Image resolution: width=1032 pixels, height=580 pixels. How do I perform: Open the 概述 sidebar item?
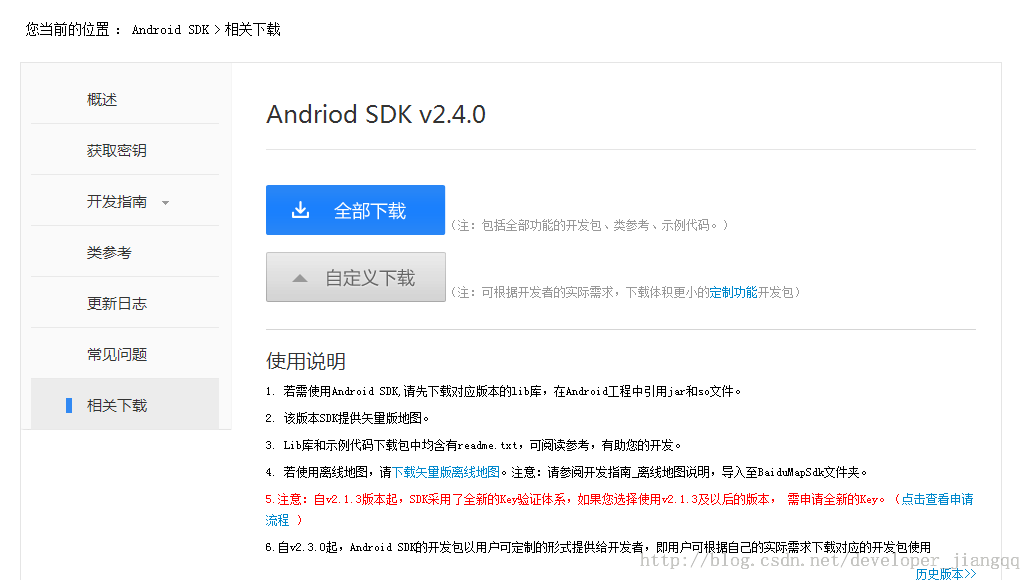coord(102,100)
